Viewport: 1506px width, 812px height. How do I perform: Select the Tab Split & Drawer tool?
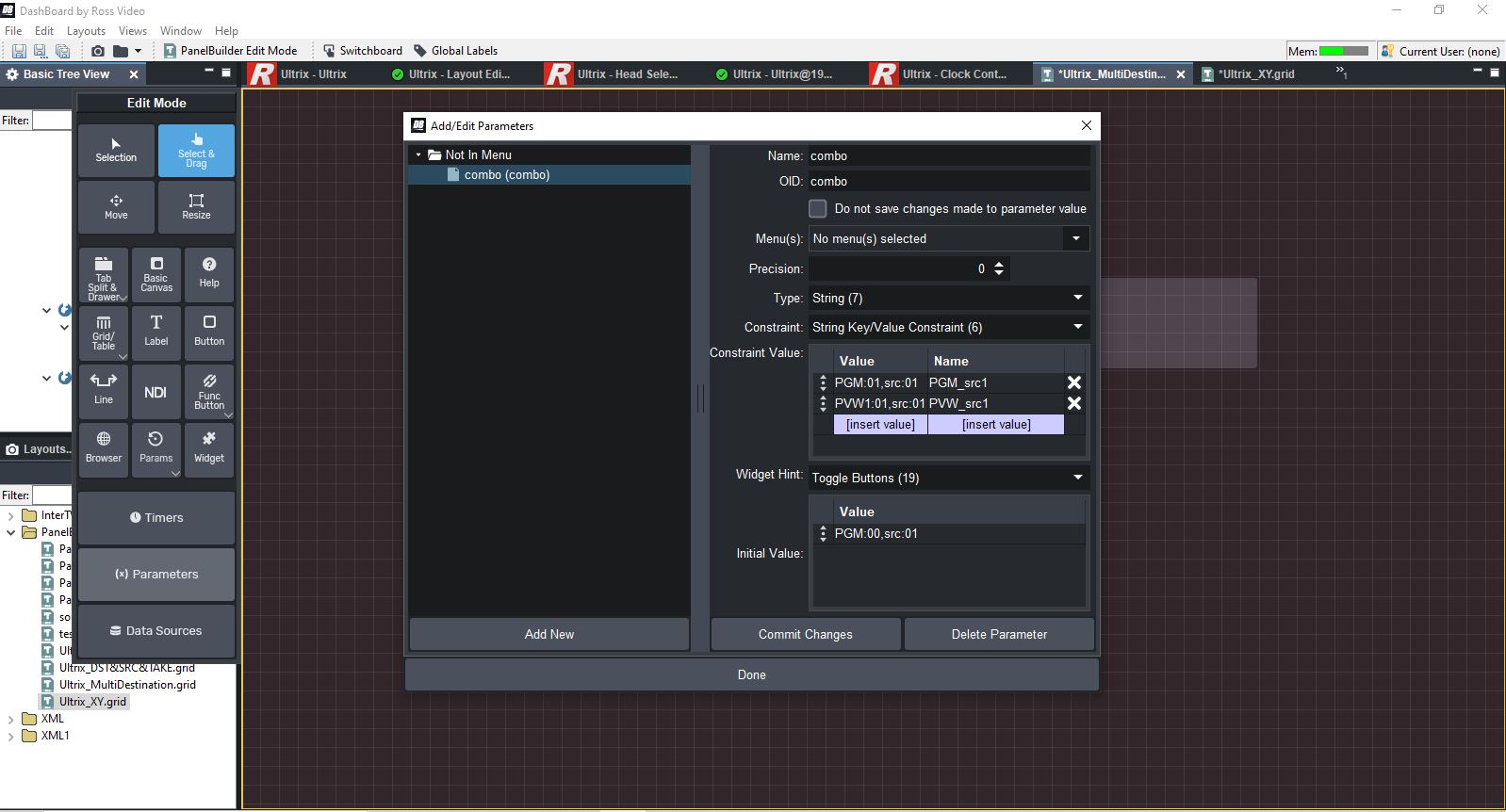click(x=104, y=276)
